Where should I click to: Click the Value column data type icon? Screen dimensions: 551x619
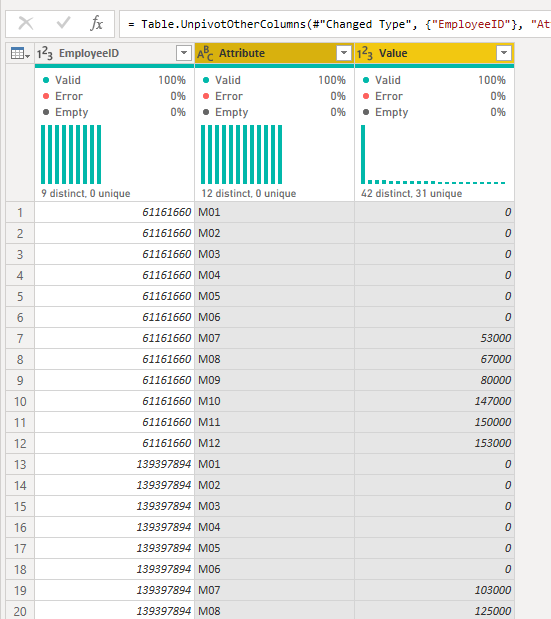point(365,53)
